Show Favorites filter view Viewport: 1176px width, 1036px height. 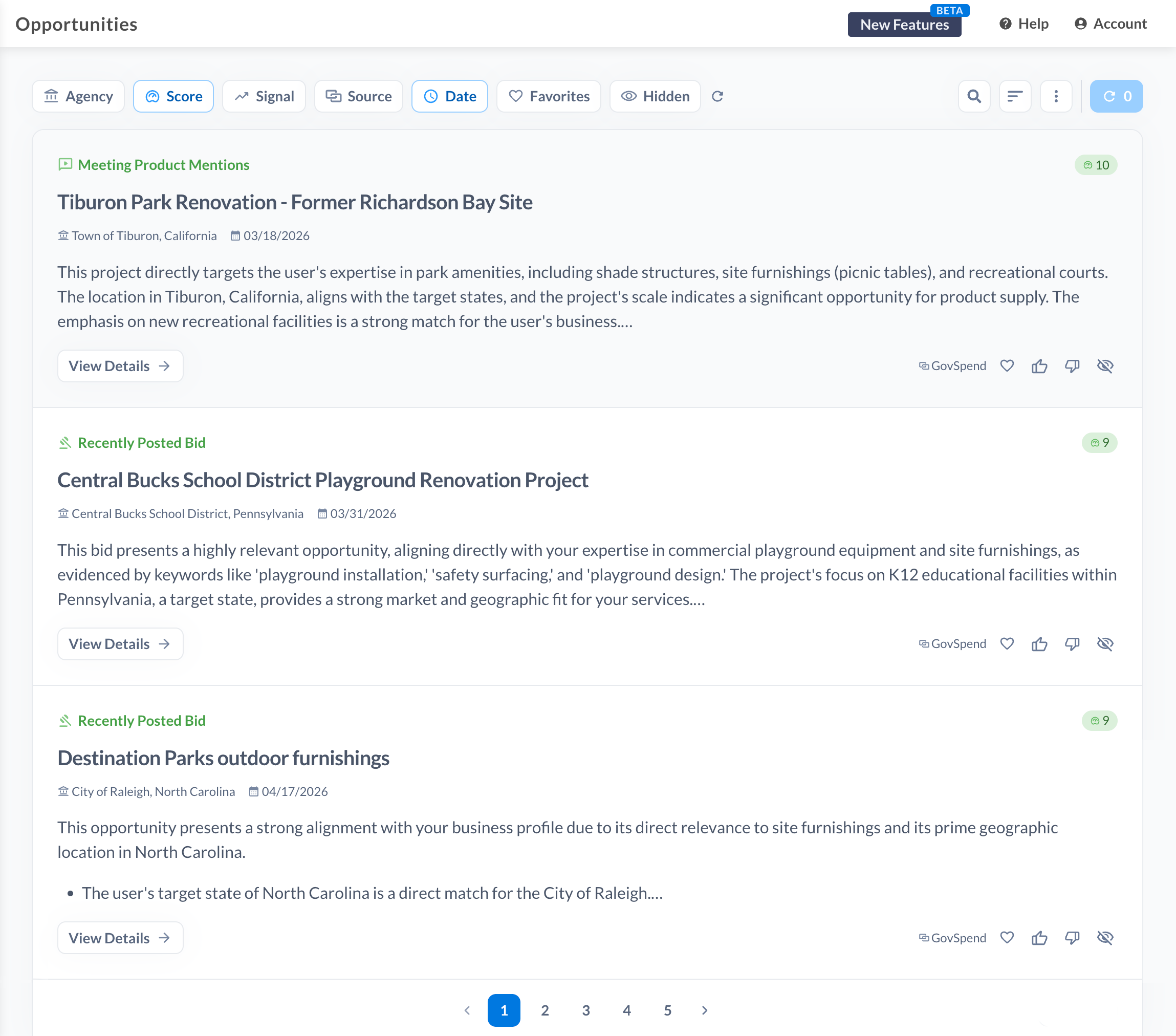click(x=548, y=96)
